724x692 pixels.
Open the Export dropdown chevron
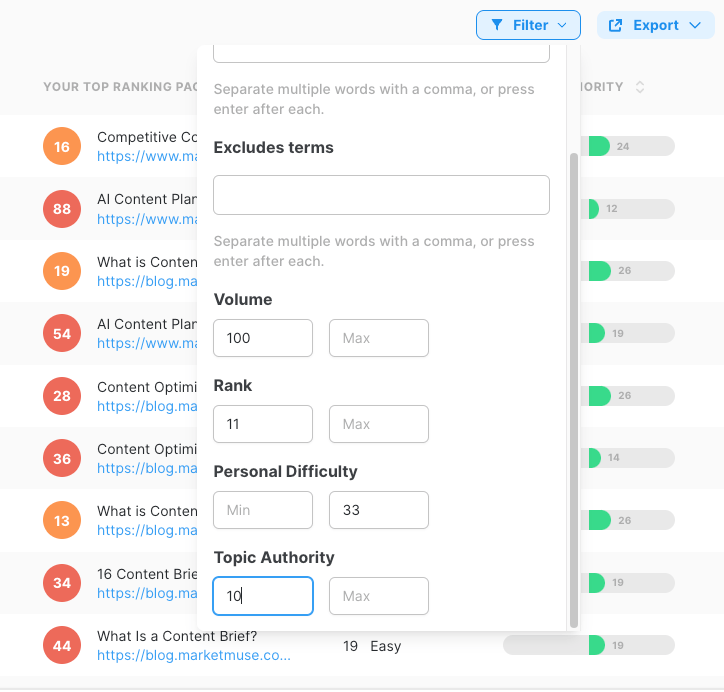pyautogui.click(x=695, y=25)
